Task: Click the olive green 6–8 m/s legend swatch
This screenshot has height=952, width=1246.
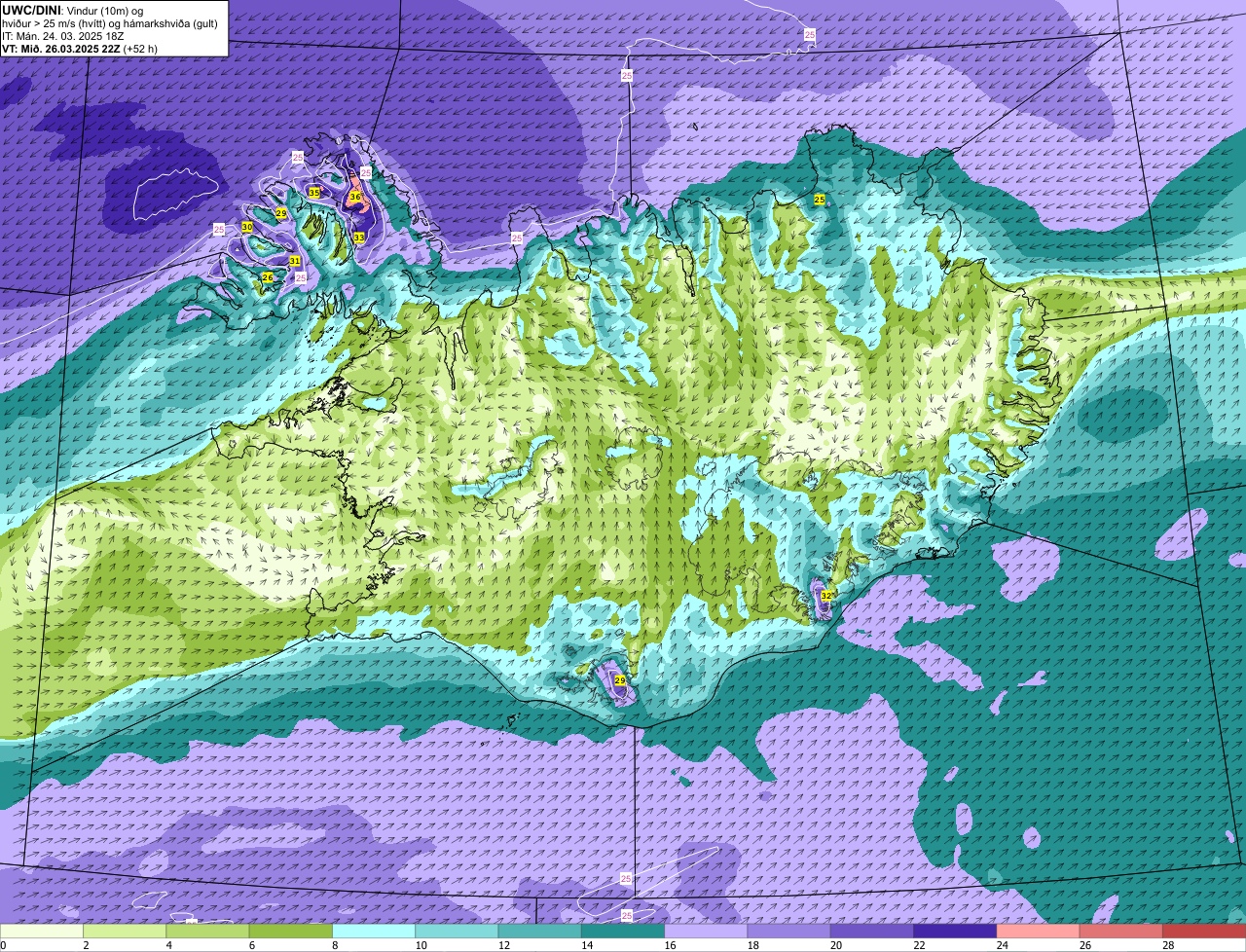Action: coord(290,931)
